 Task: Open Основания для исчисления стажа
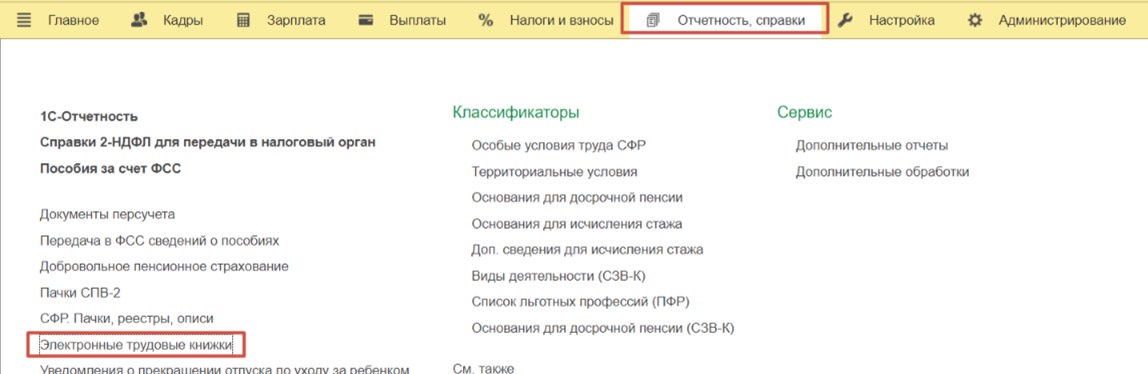coord(577,223)
